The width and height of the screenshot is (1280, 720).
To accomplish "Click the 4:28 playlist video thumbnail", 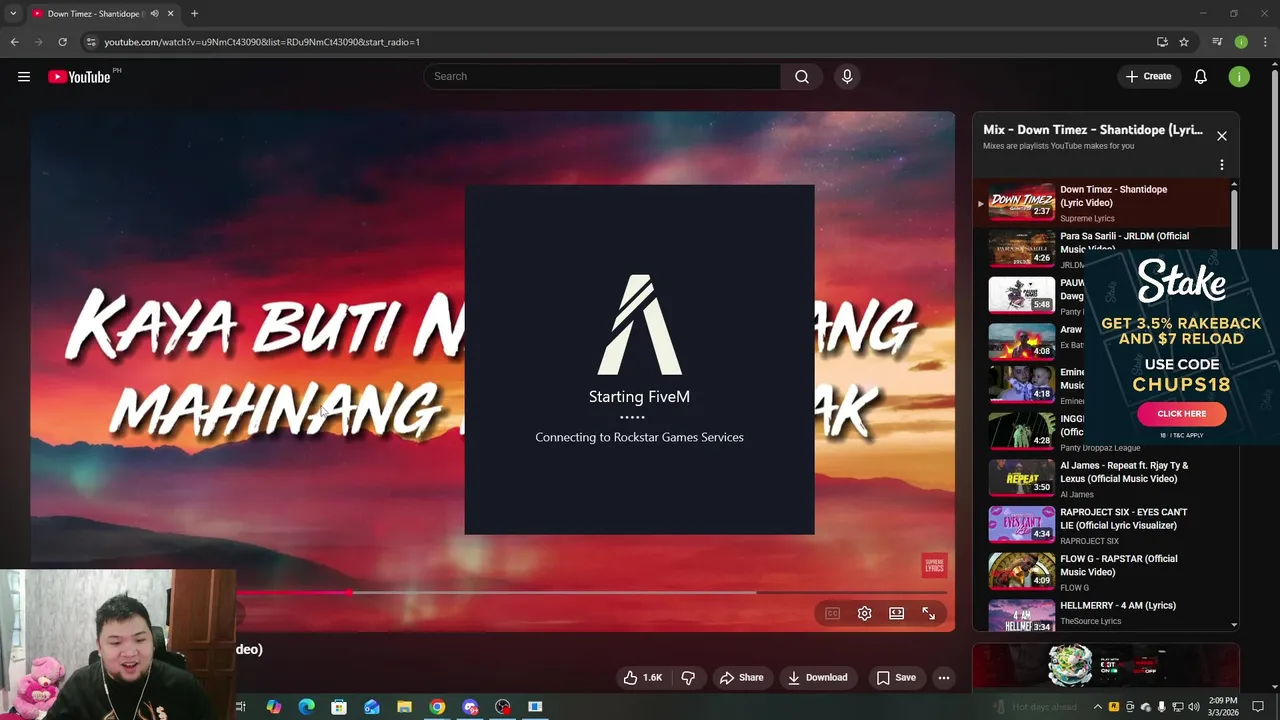I will click(1021, 431).
